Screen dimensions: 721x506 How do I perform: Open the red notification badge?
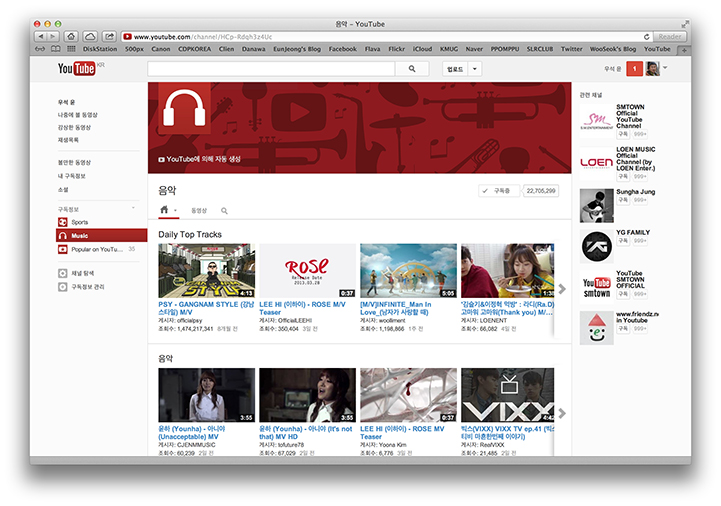click(x=635, y=69)
